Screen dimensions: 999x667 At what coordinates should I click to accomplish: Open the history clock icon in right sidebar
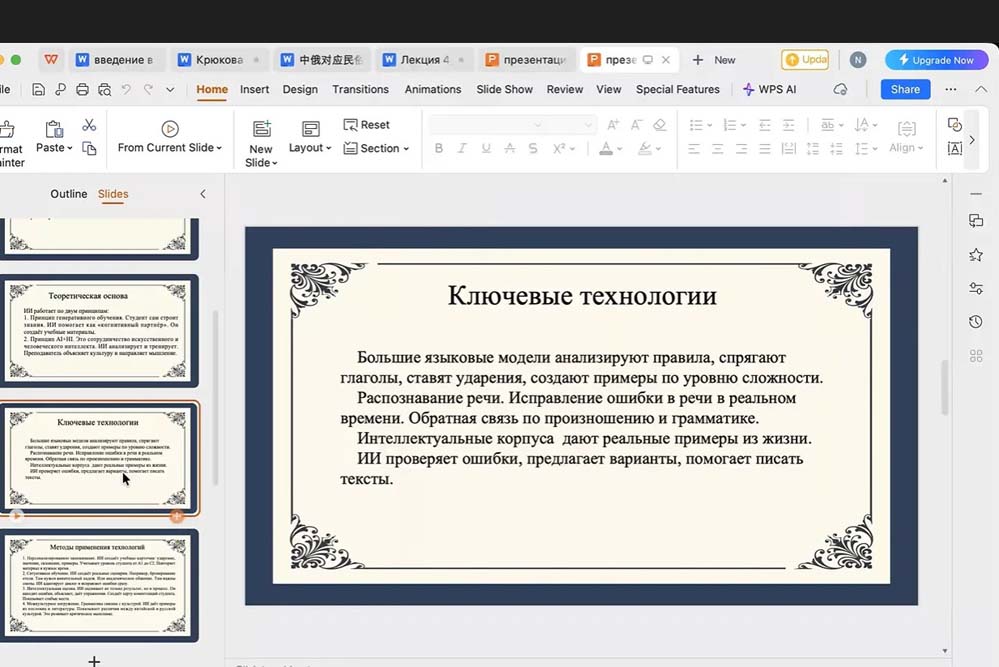pos(975,321)
